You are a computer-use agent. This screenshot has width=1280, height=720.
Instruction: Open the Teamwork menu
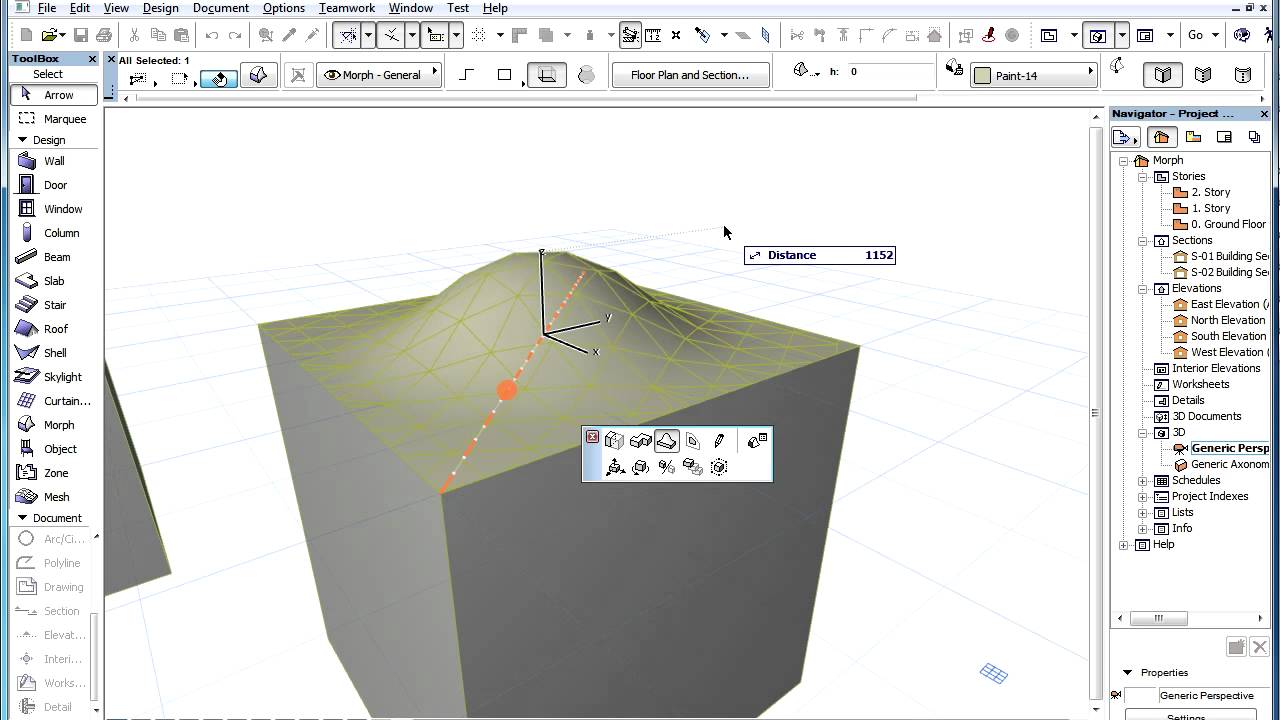click(347, 8)
